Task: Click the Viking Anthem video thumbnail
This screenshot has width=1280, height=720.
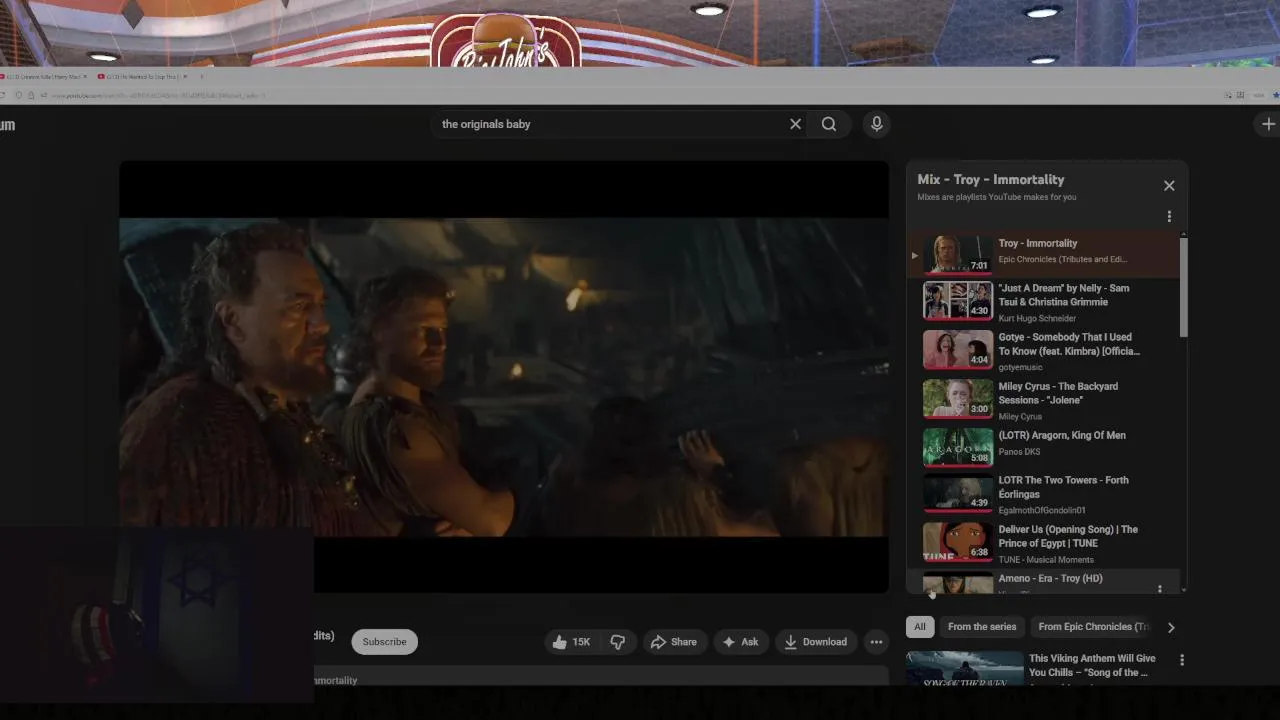Action: point(965,668)
